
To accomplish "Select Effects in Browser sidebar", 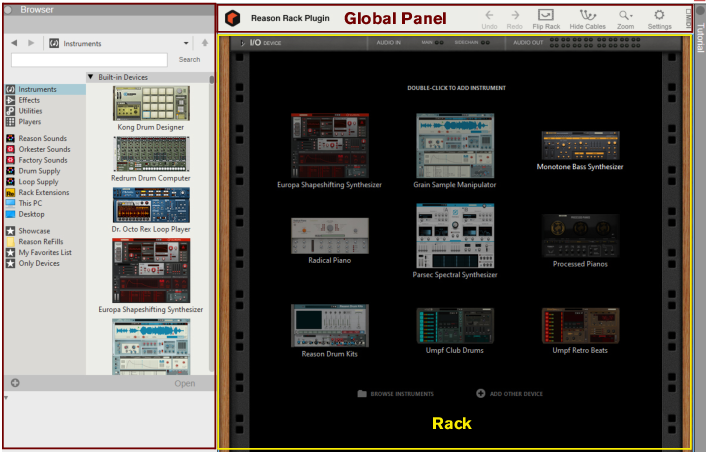I will coord(29,100).
